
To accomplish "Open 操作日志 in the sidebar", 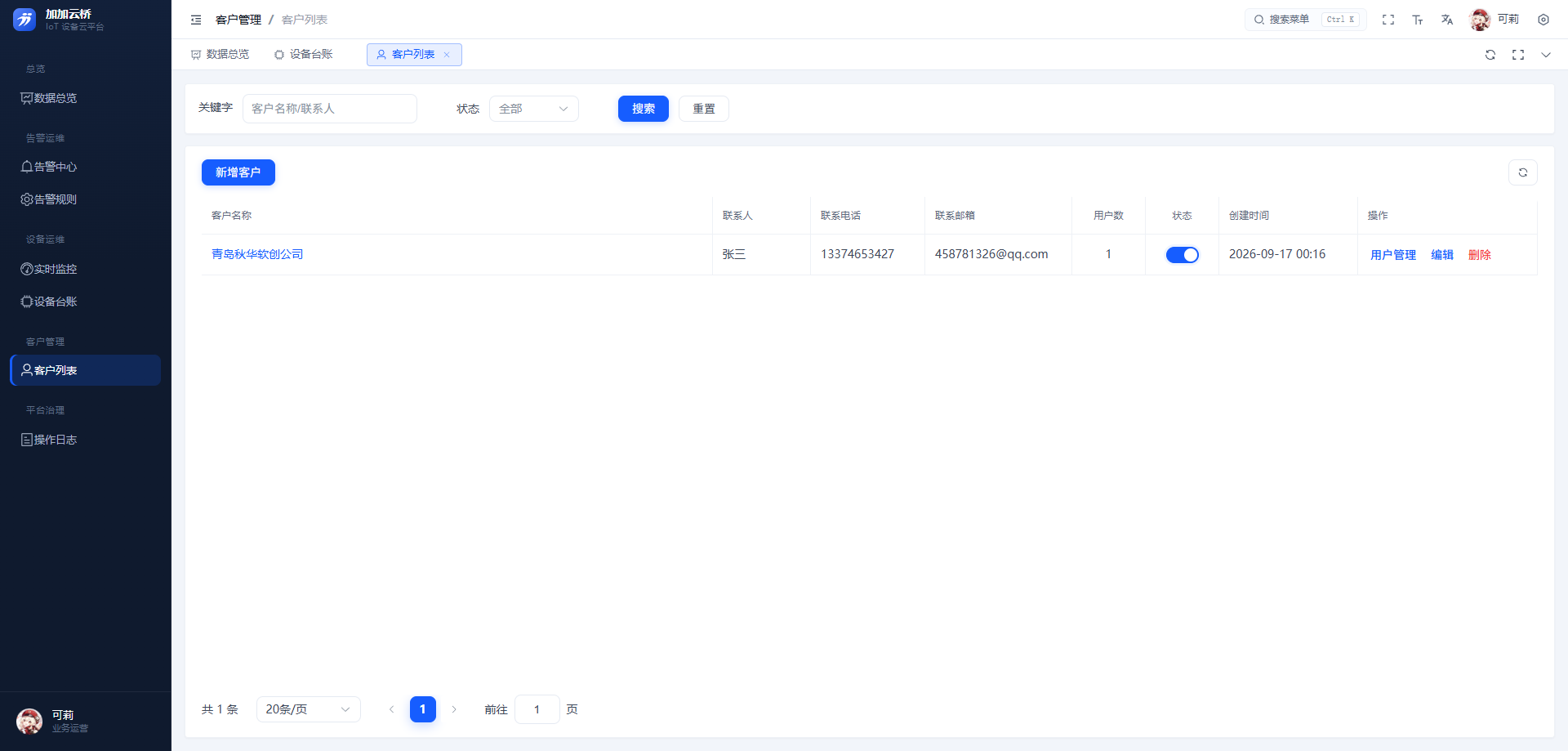I will [86, 440].
